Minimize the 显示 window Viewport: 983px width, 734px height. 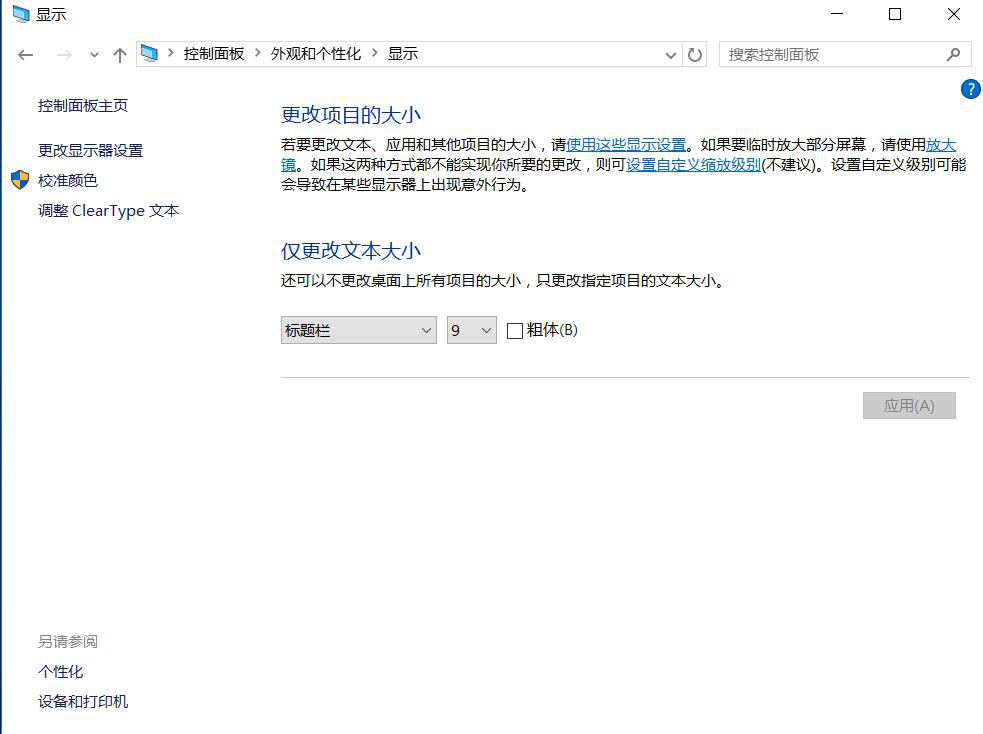tap(837, 14)
